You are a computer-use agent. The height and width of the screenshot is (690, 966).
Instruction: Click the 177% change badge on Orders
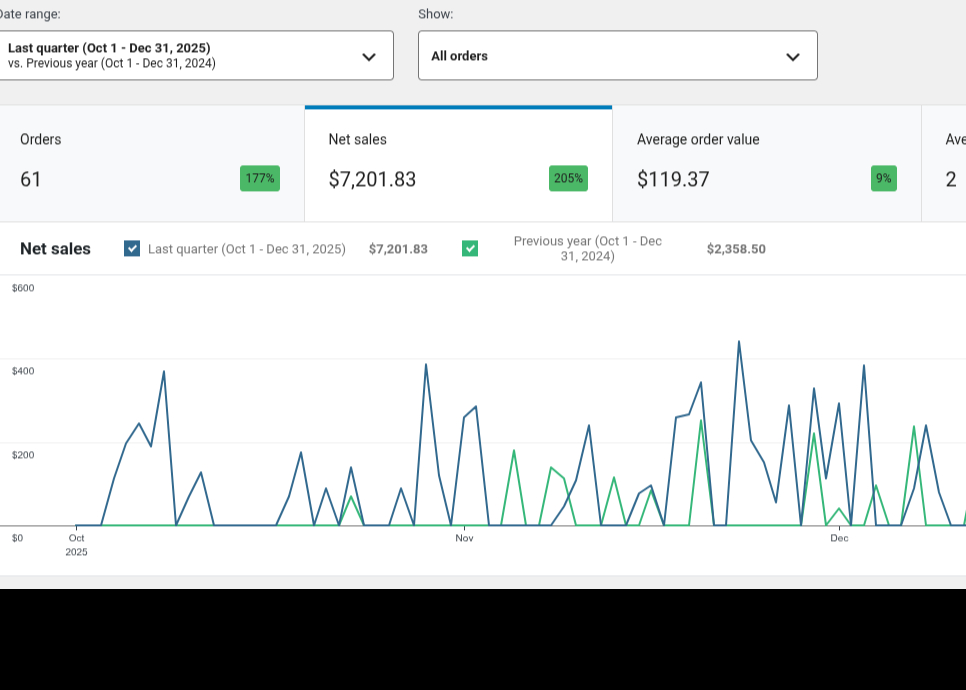point(260,179)
